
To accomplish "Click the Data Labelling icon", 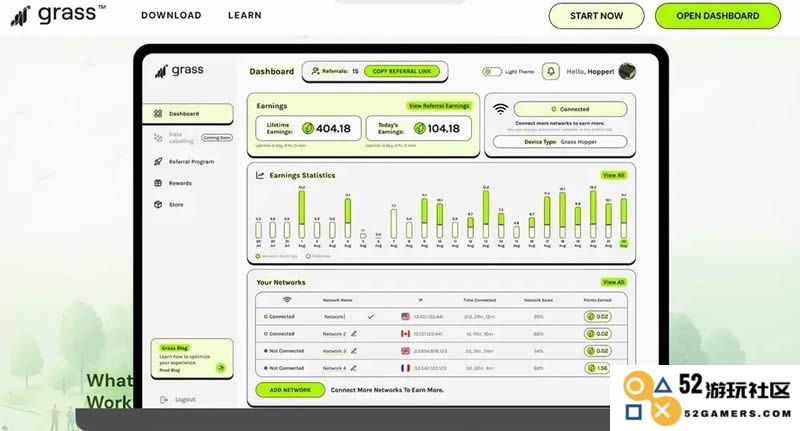I will [158, 138].
